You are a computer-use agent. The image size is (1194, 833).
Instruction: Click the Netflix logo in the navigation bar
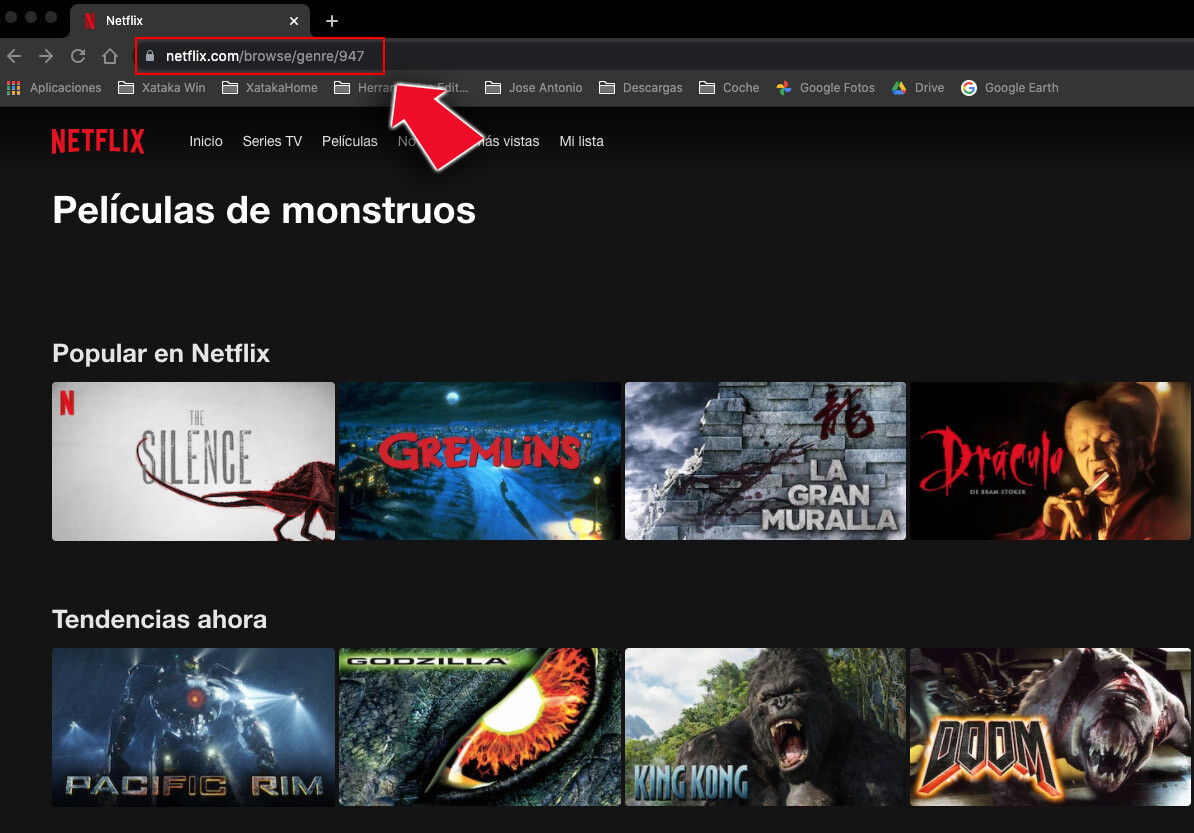point(97,140)
